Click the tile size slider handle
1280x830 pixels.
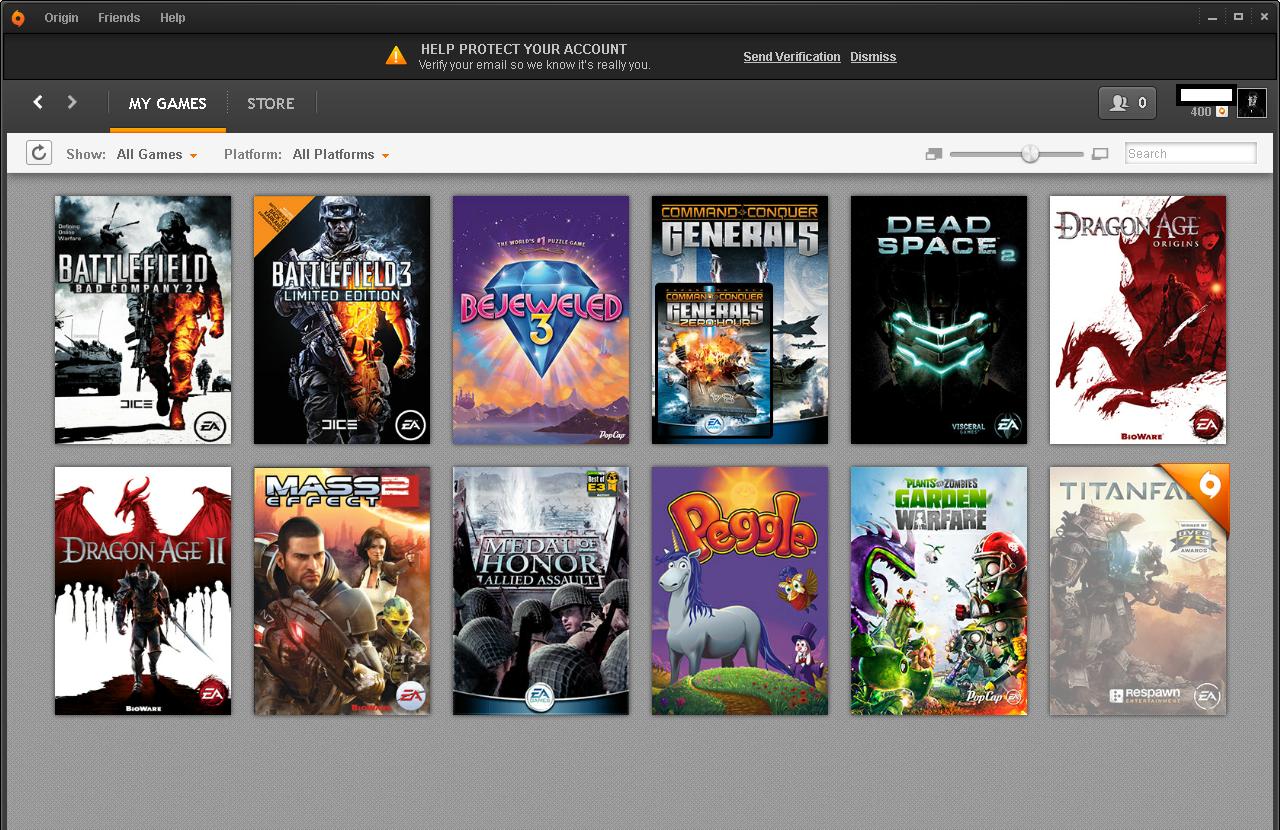tap(1030, 154)
